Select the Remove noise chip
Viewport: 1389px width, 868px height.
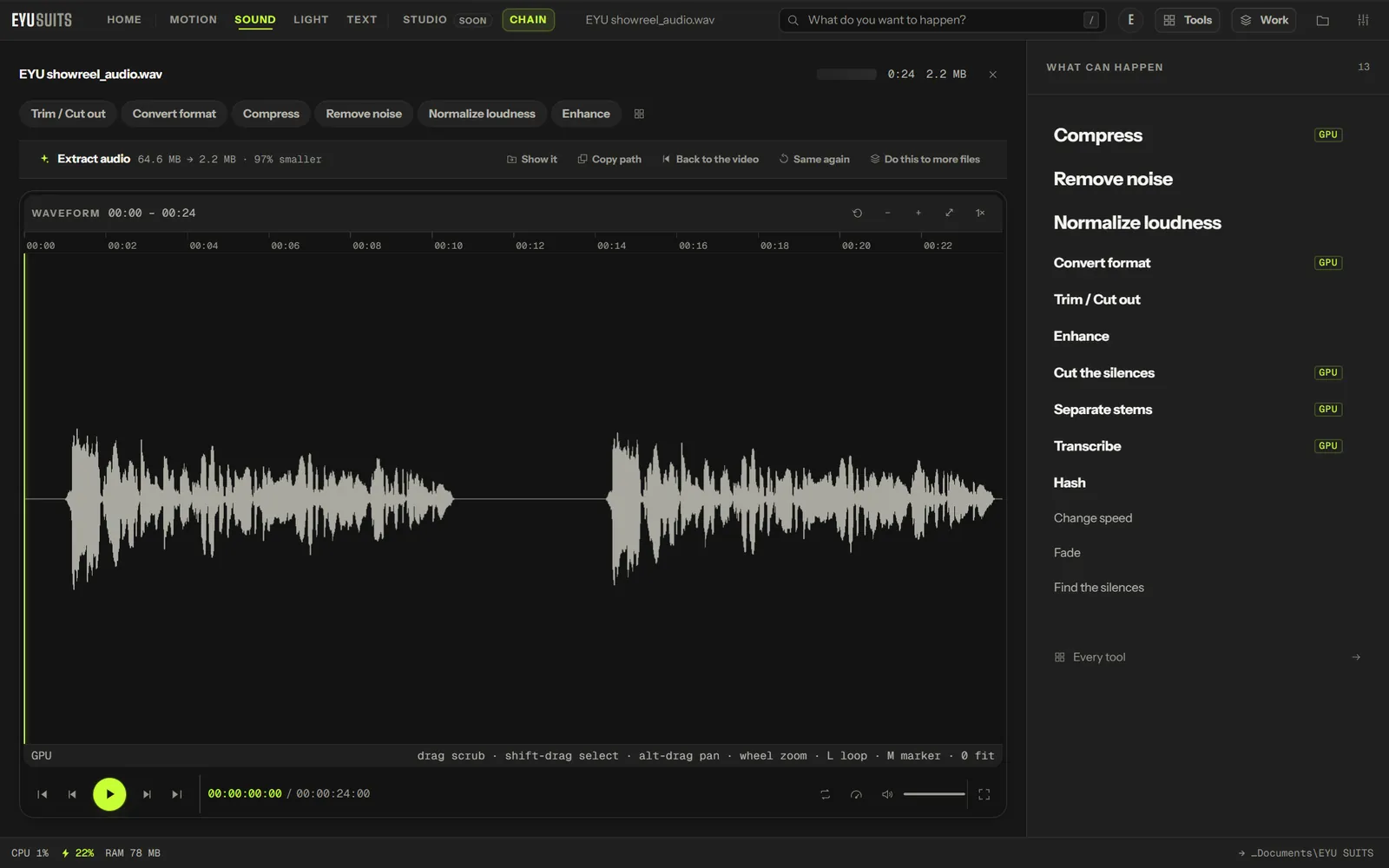364,114
